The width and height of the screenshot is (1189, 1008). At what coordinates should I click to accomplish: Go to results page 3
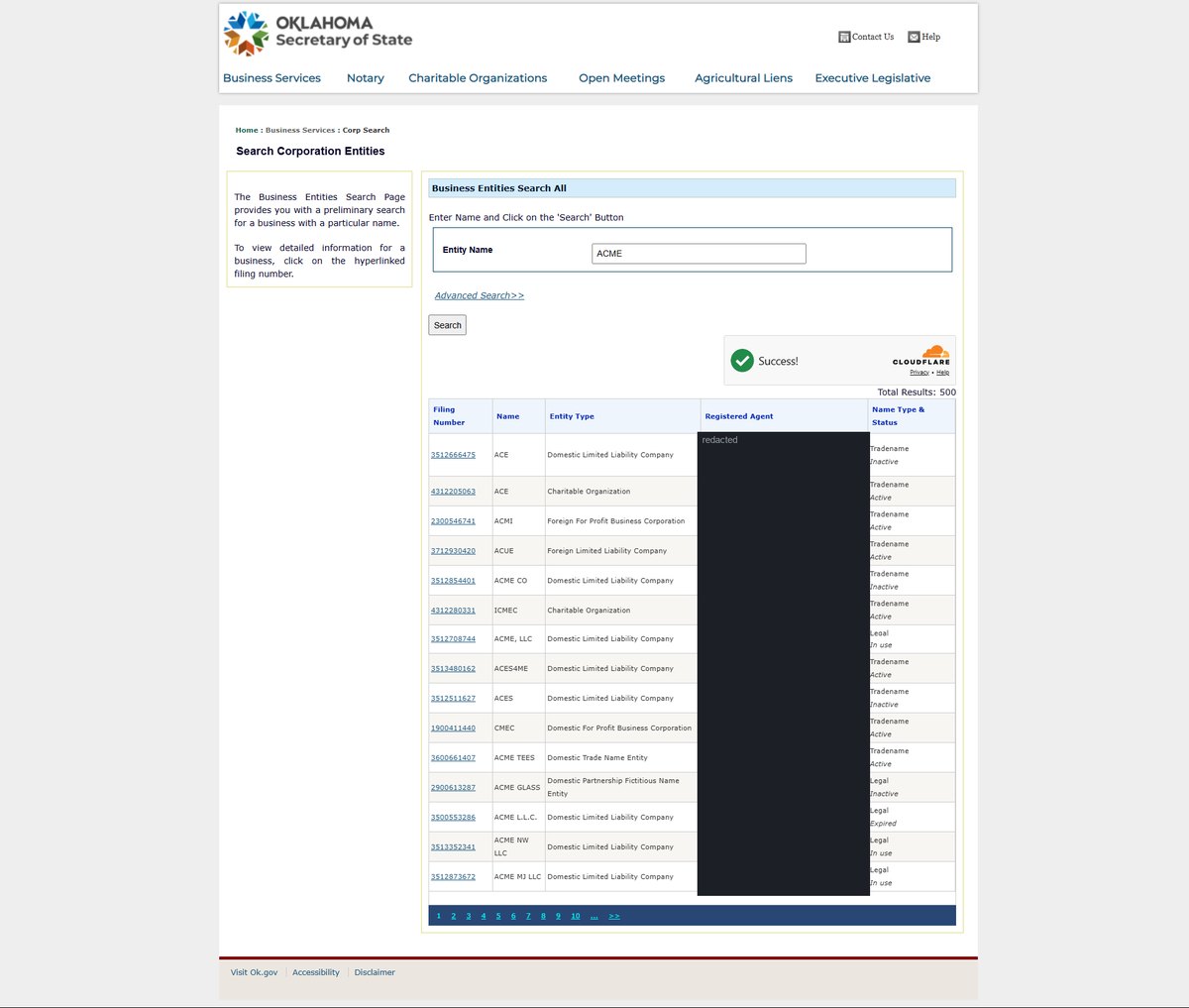pyautogui.click(x=469, y=916)
